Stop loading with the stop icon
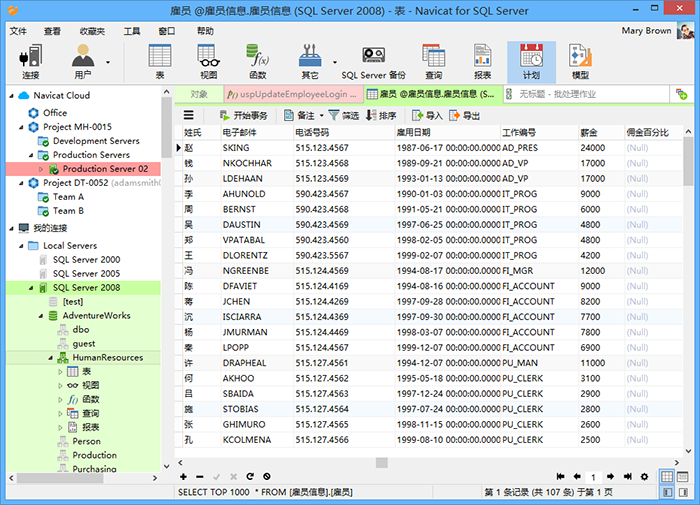 click(x=267, y=477)
